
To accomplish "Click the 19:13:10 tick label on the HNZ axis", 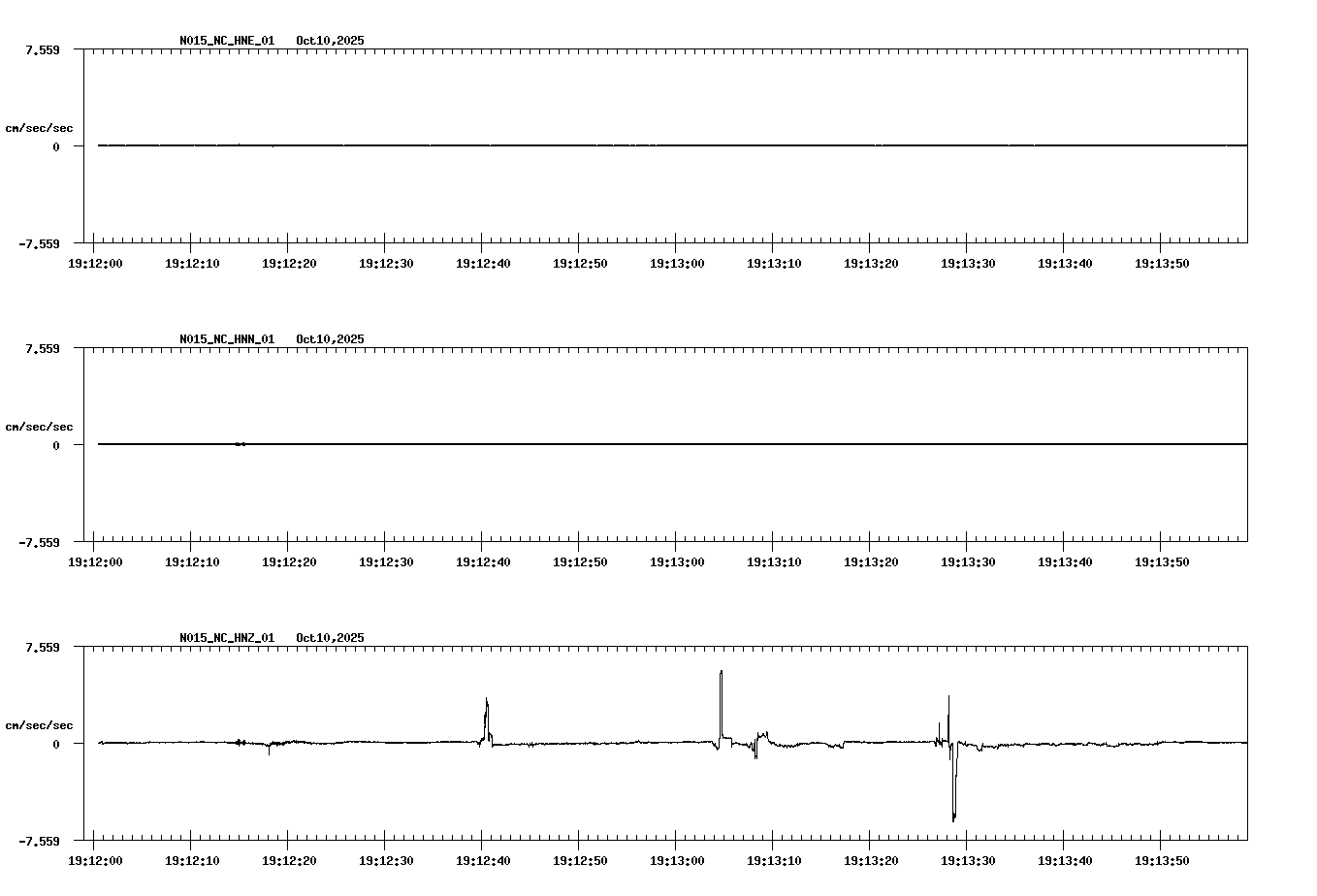I will click(777, 859).
